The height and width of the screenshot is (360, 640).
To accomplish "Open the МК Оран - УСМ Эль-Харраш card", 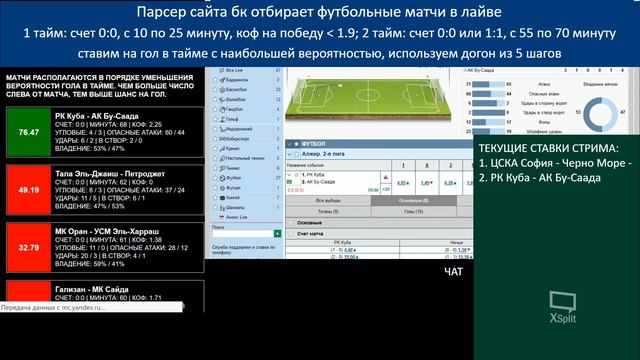I will [x=105, y=247].
